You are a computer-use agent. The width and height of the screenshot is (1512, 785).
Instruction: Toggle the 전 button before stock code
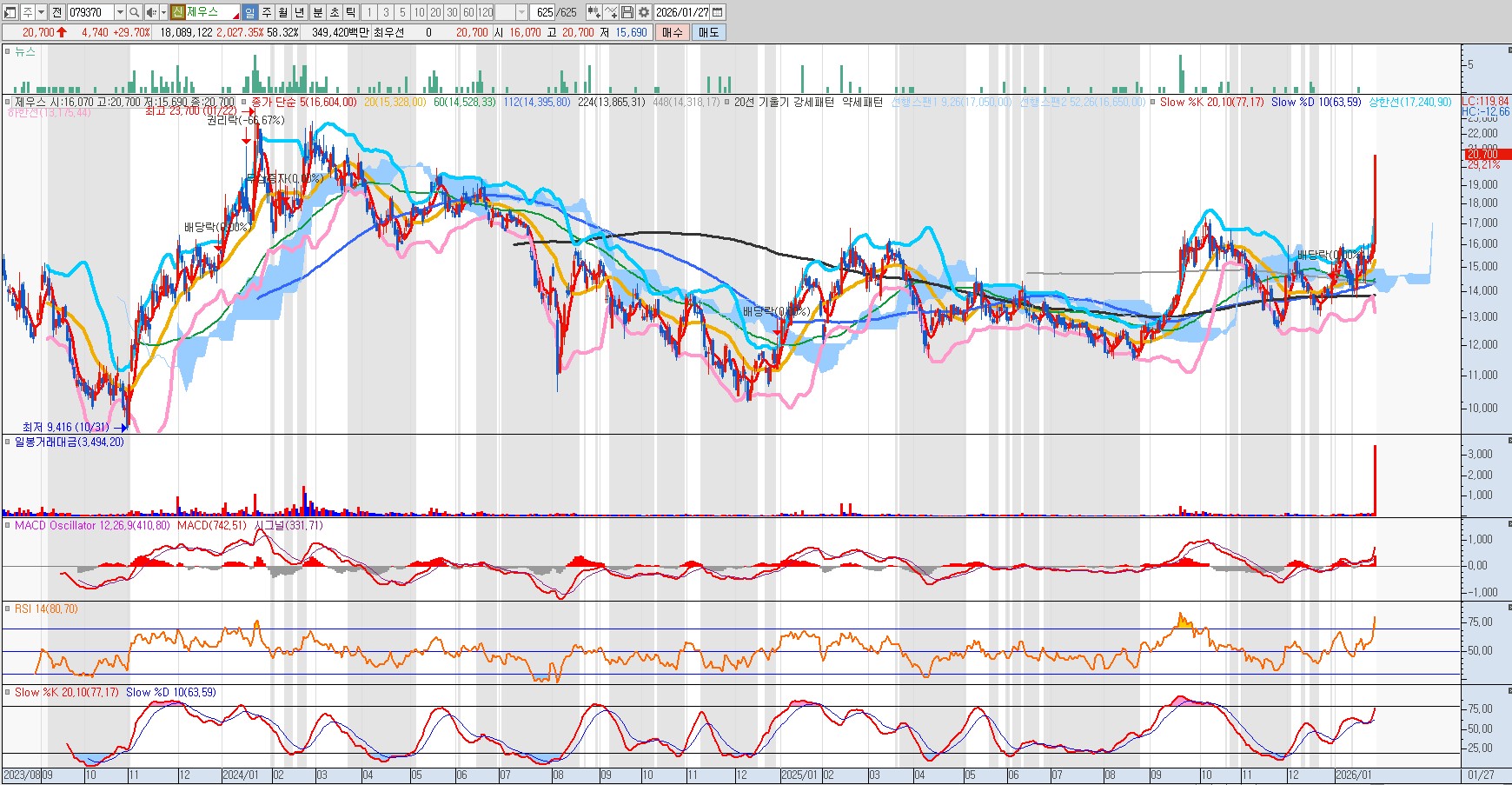[x=56, y=12]
